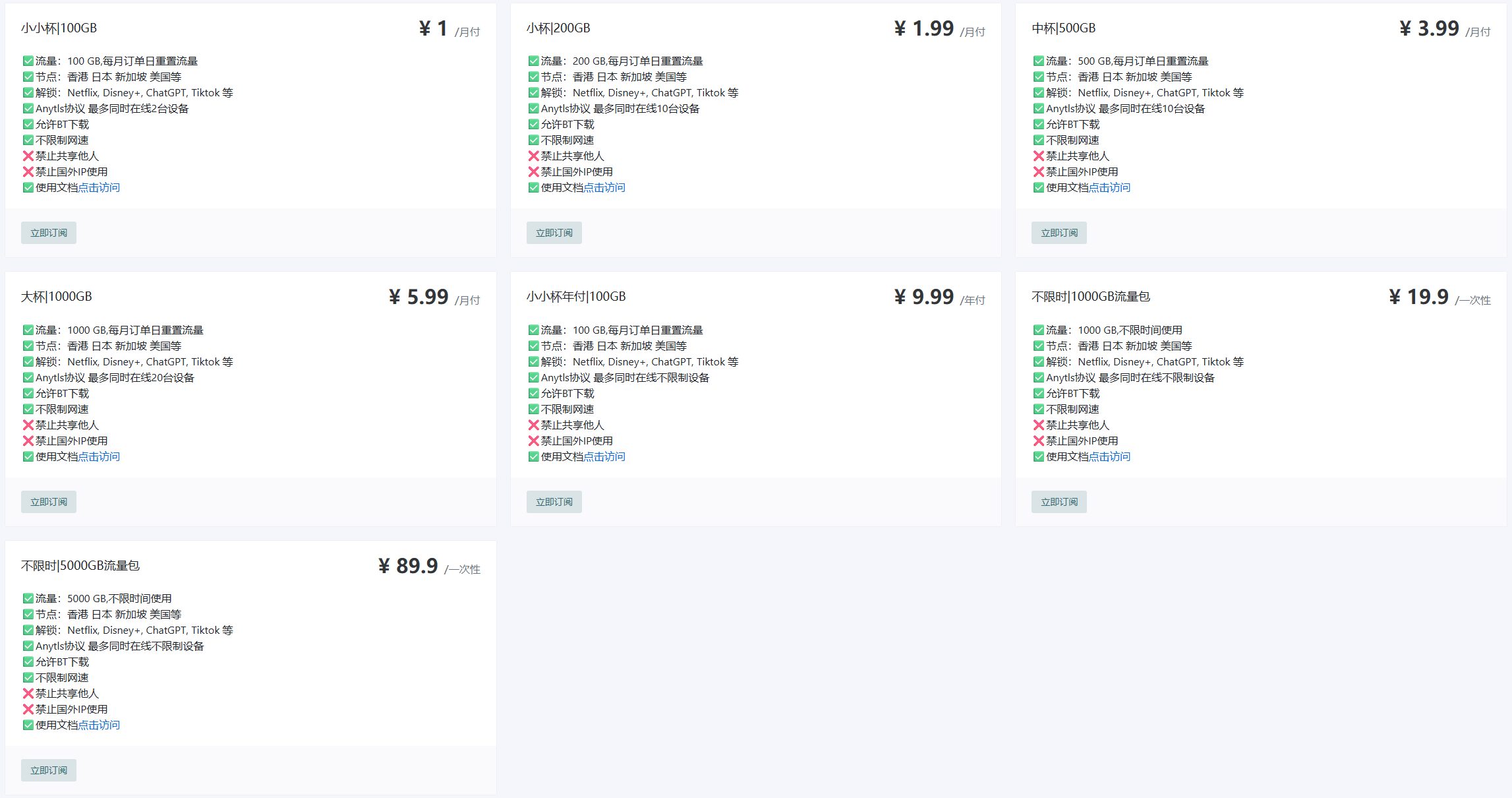Click the 小小杯年付|100GB plan title

pyautogui.click(x=576, y=297)
